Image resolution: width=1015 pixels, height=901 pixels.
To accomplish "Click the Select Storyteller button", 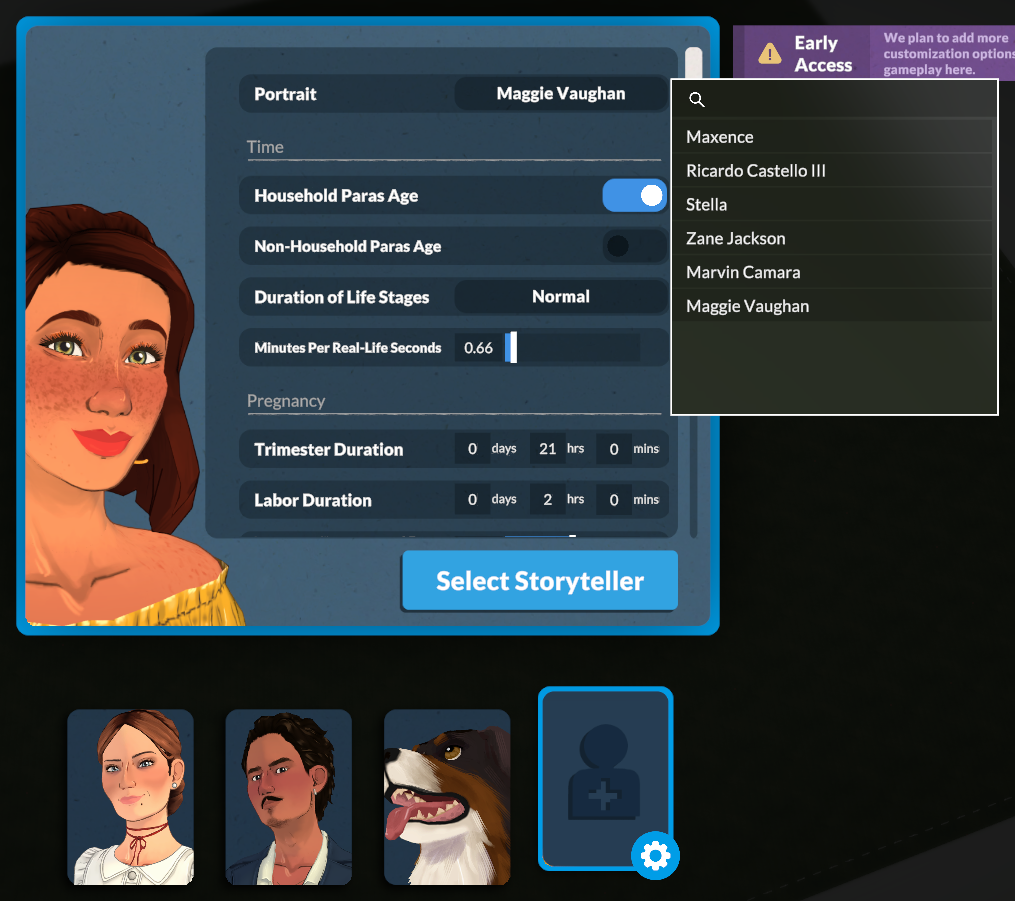I will pos(540,581).
